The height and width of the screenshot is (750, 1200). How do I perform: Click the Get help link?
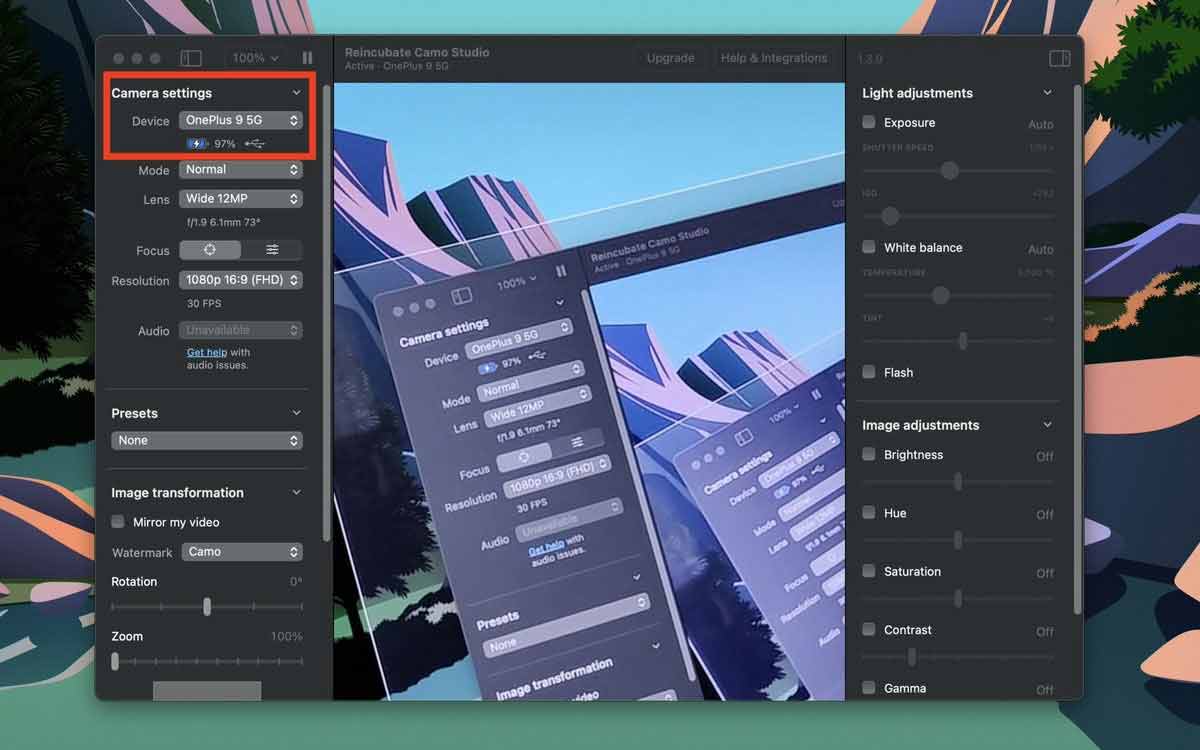[207, 353]
